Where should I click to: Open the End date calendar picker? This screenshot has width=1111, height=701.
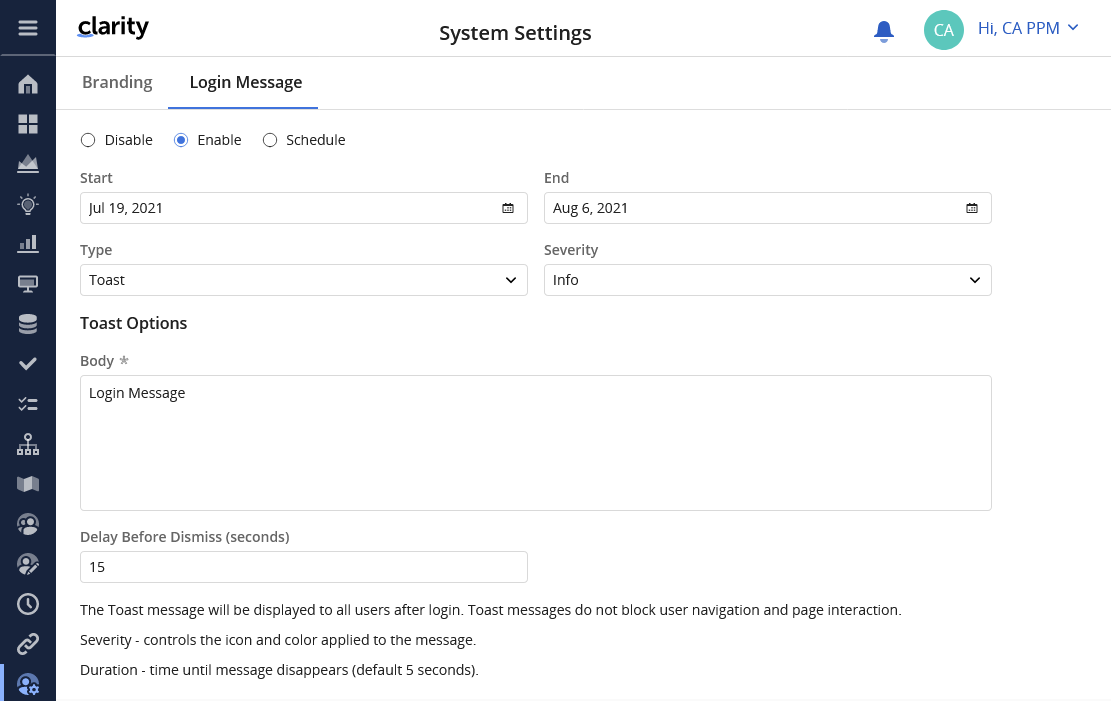coord(972,208)
